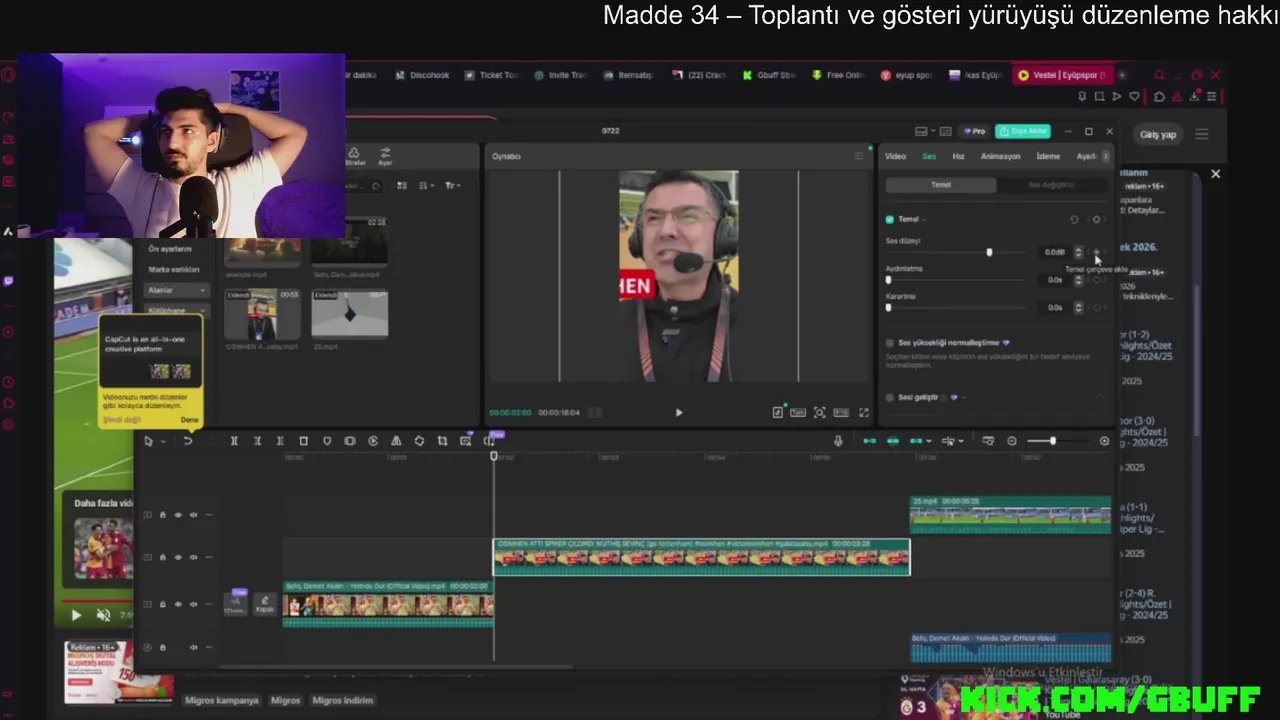Click the layout switch icon in CapCut title bar
Image resolution: width=1280 pixels, height=720 pixels.
(921, 131)
